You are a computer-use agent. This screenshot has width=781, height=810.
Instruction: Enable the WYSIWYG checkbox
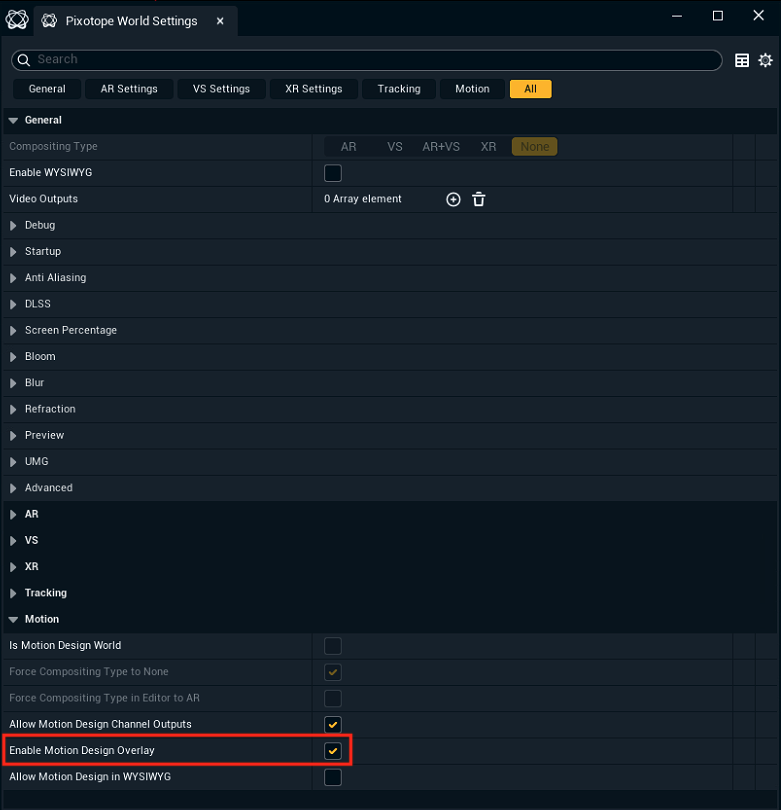click(333, 173)
